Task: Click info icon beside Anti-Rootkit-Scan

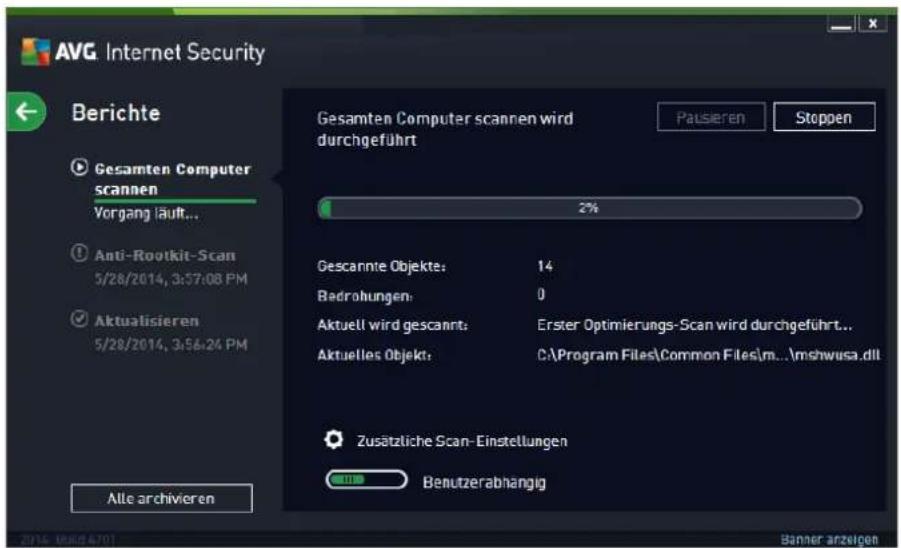Action: (x=79, y=253)
